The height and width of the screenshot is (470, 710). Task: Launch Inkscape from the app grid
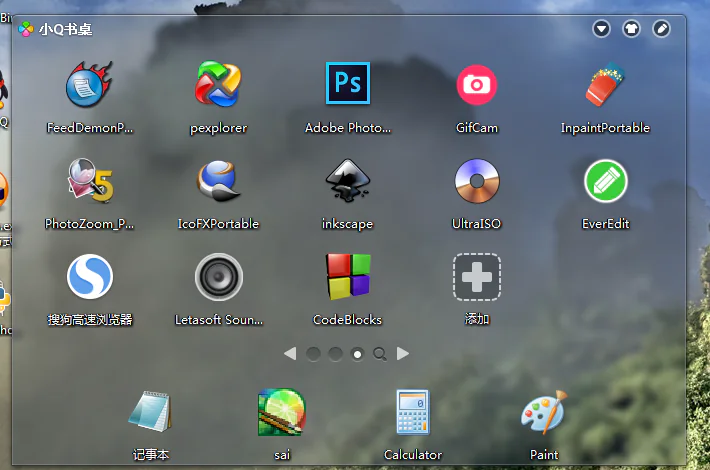click(348, 181)
